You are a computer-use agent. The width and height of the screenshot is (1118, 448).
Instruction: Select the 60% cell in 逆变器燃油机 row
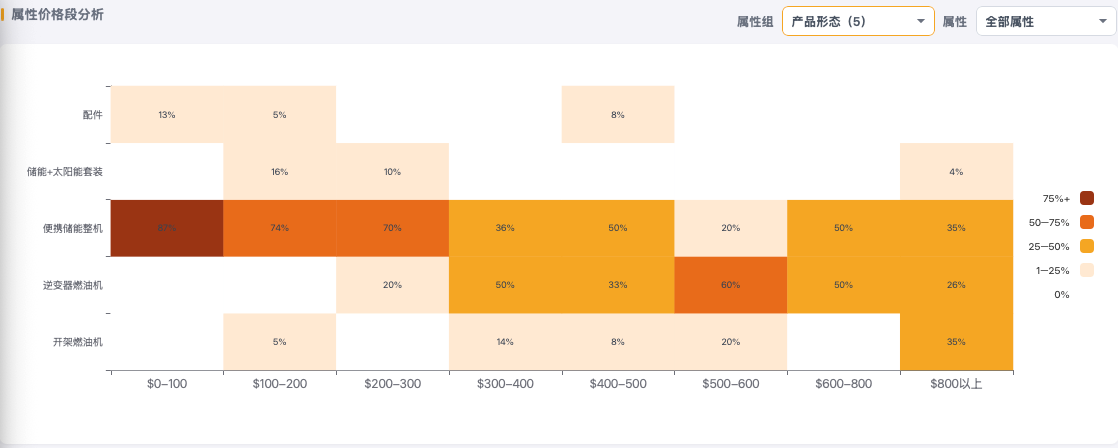pos(731,285)
